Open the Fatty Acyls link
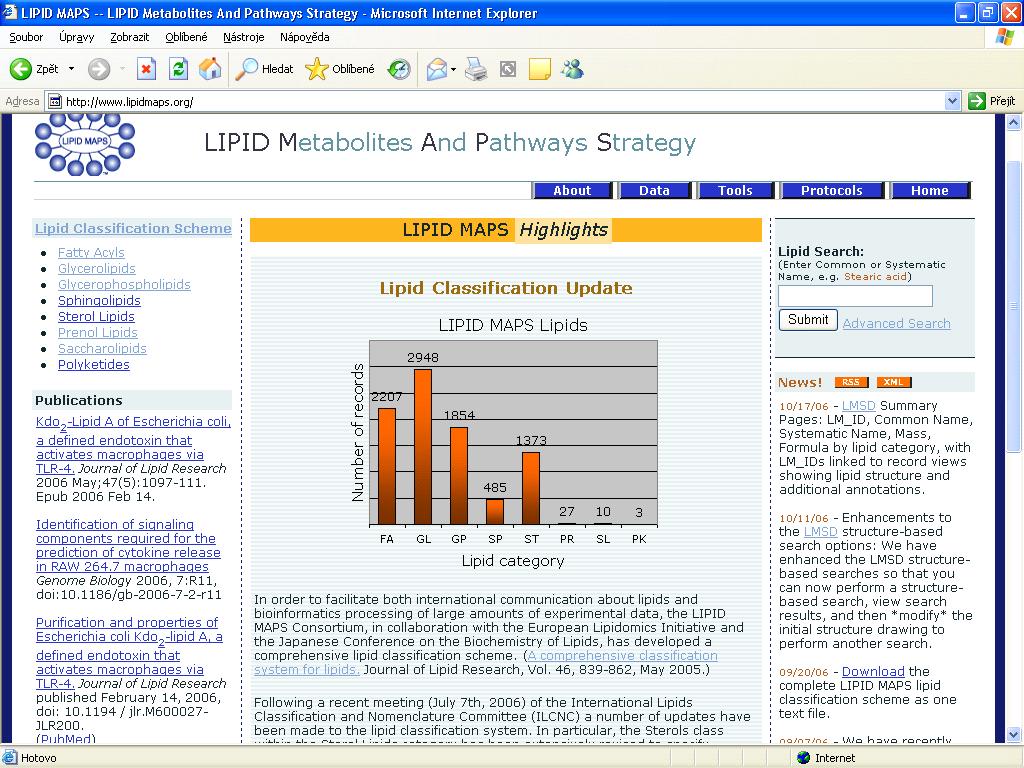The height and width of the screenshot is (768, 1024). (91, 252)
